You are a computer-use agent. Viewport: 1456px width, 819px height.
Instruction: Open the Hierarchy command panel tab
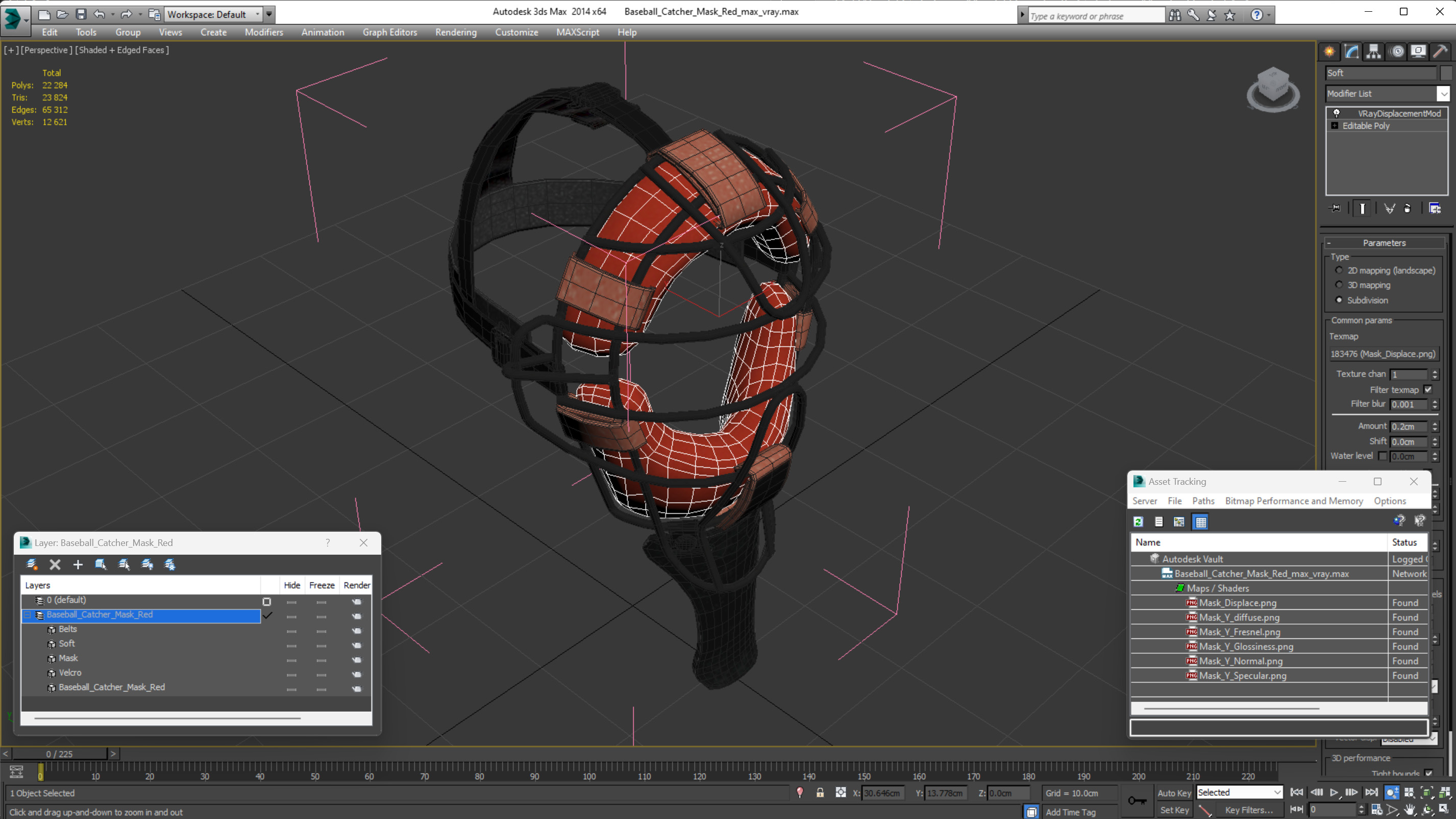1373,52
